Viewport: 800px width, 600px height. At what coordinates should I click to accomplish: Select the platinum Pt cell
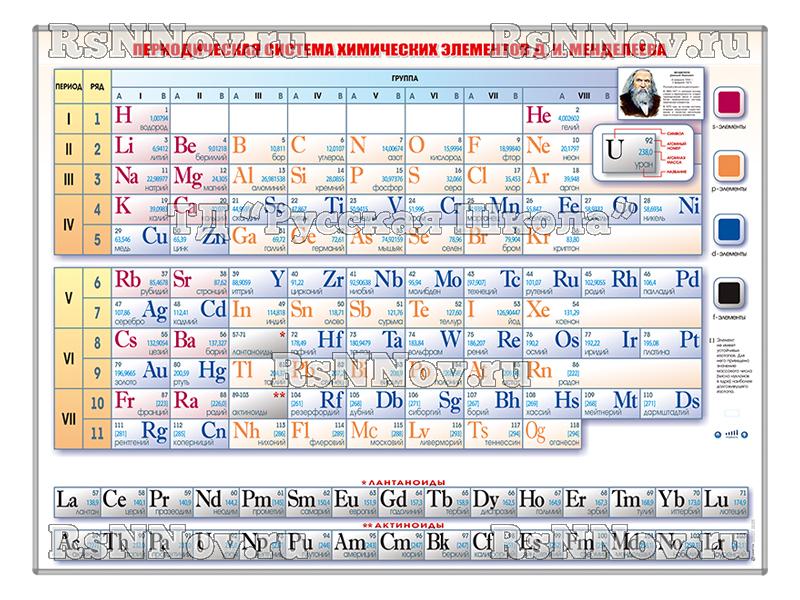coord(671,343)
